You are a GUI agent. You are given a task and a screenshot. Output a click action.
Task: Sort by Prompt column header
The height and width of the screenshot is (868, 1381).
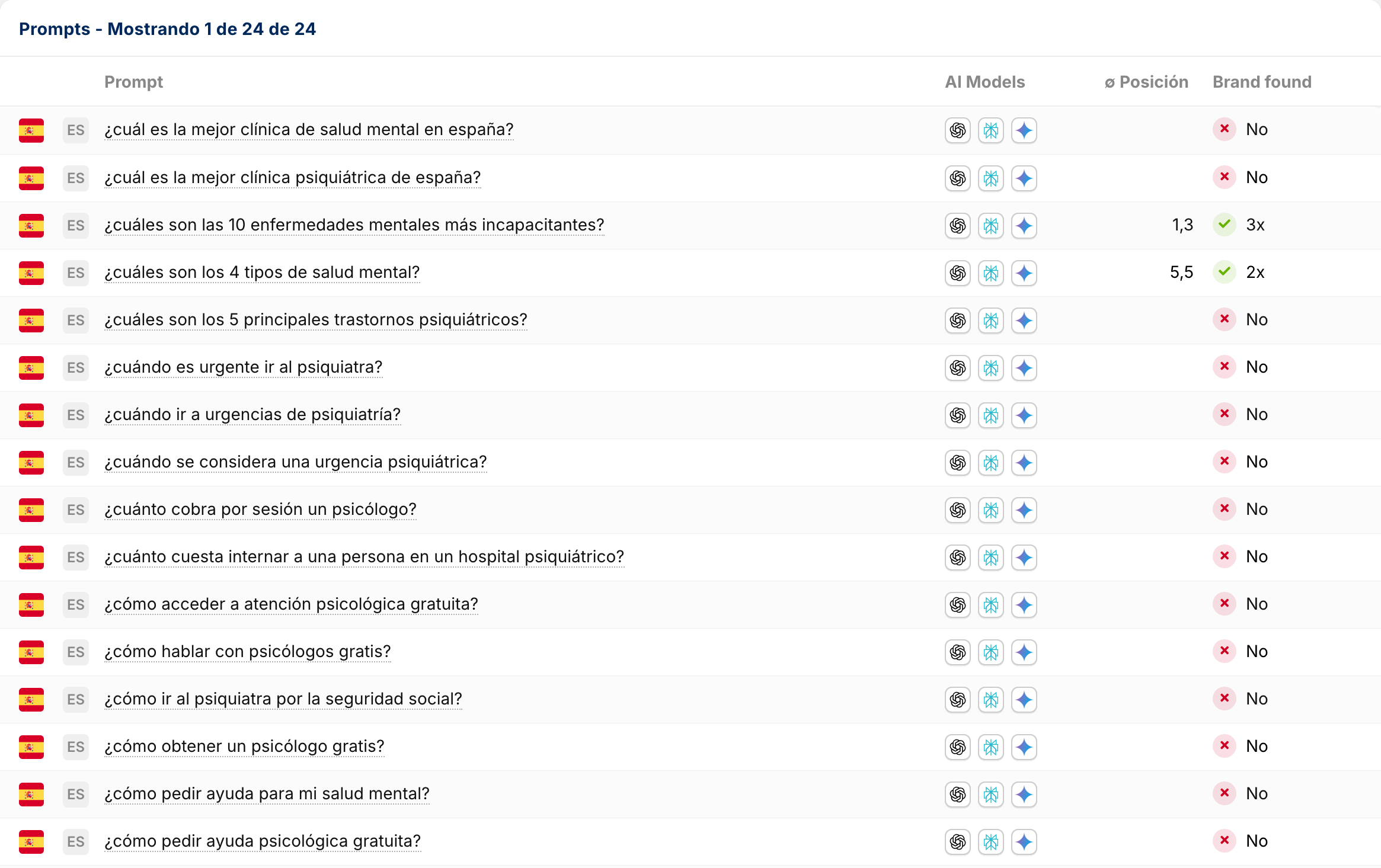[x=133, y=82]
